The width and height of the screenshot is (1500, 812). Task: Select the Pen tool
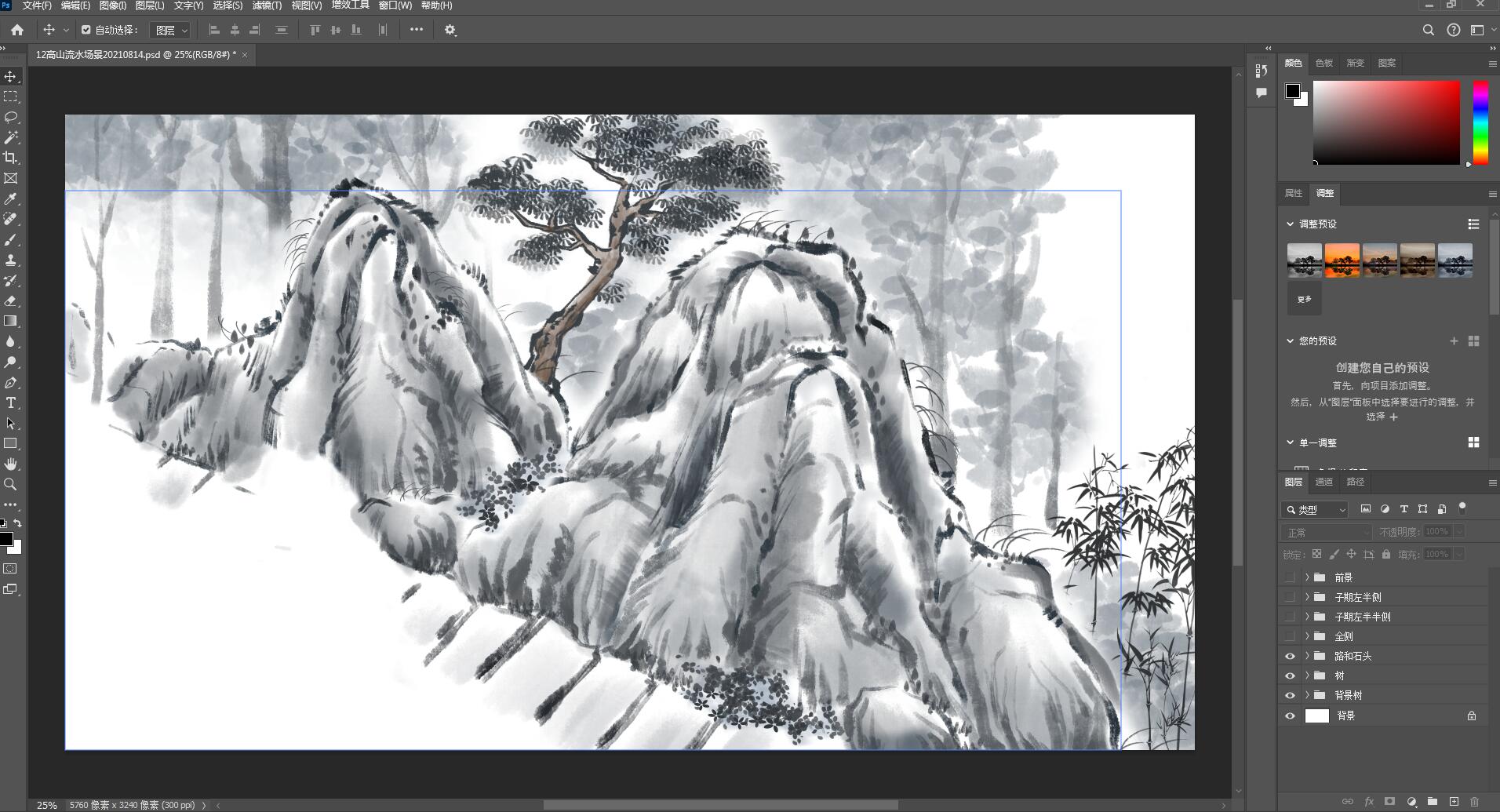pos(11,382)
